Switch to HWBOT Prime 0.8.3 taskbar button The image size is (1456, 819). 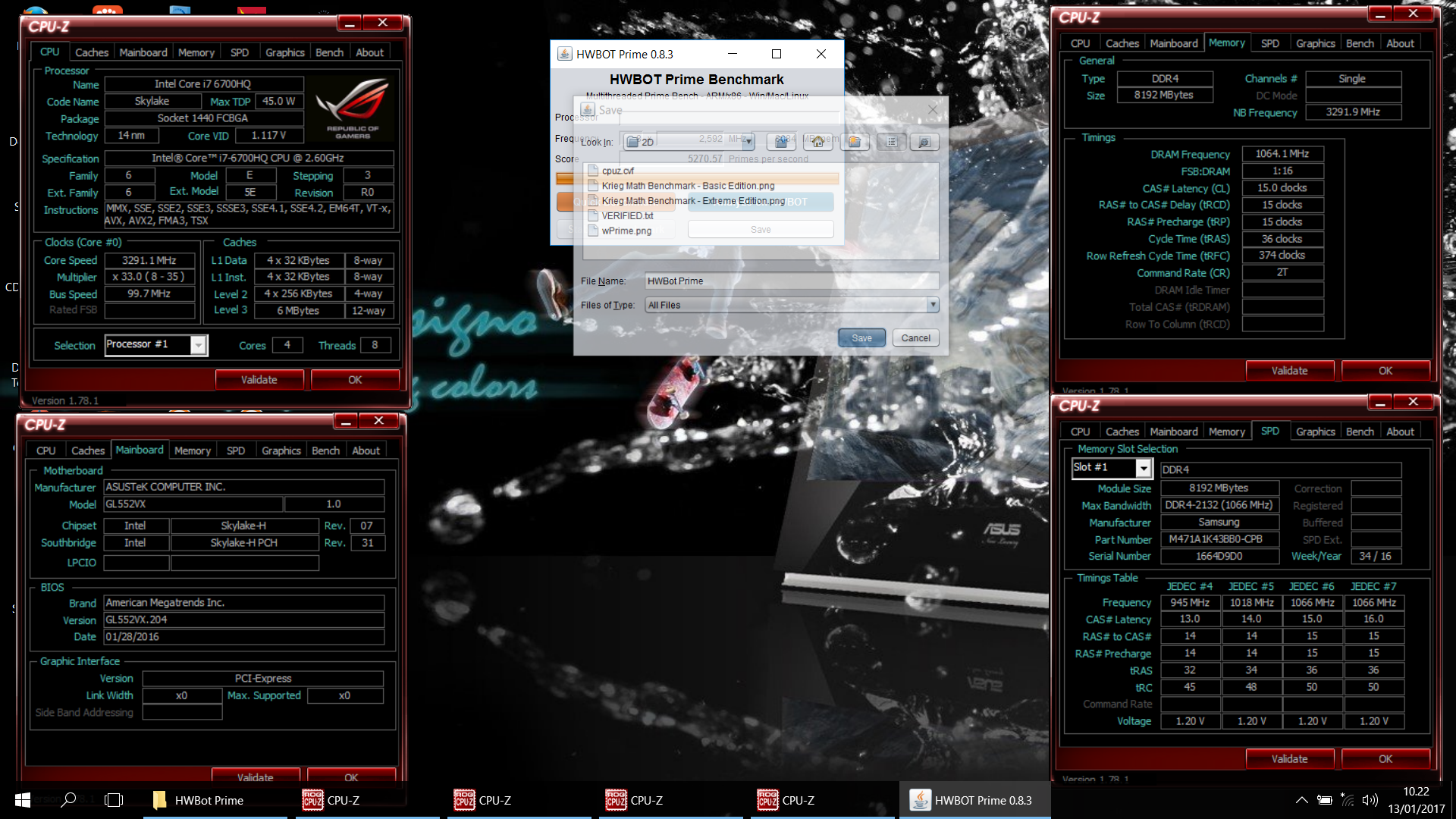974,800
